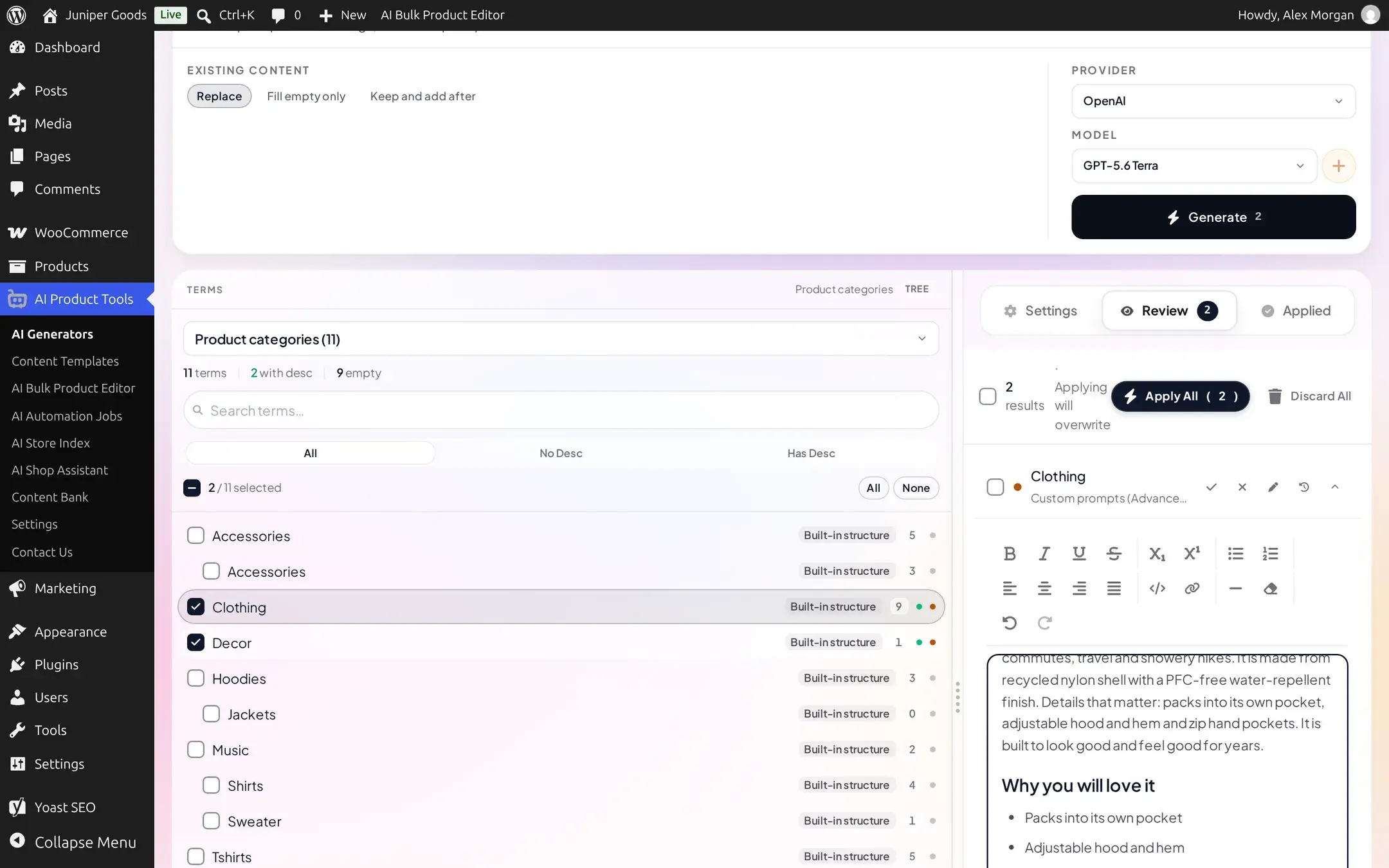
Task: Toggle bold formatting in the editor
Action: 1010,554
